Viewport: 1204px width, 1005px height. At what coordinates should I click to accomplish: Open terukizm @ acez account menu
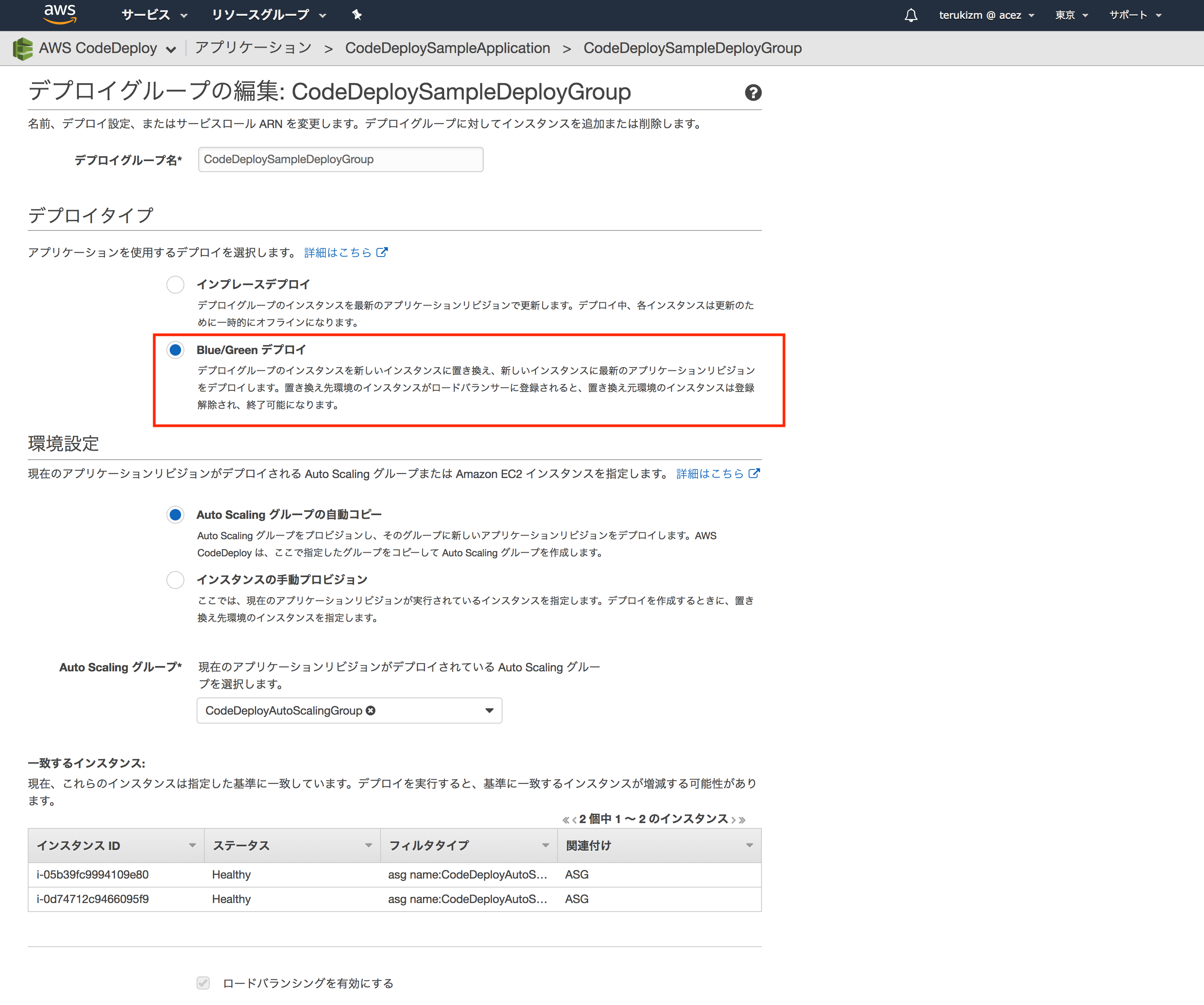point(986,15)
